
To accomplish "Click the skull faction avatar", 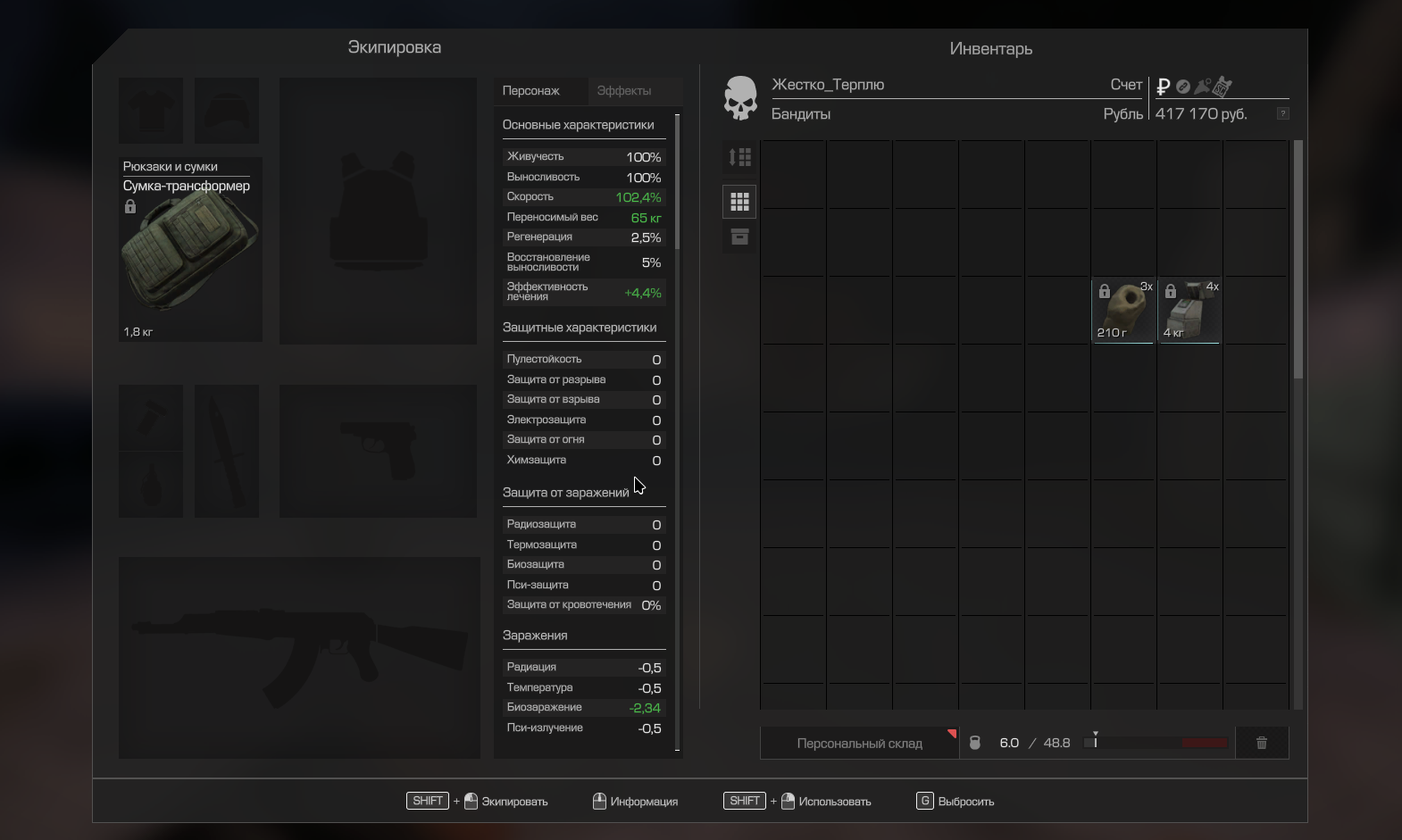I will (x=740, y=98).
